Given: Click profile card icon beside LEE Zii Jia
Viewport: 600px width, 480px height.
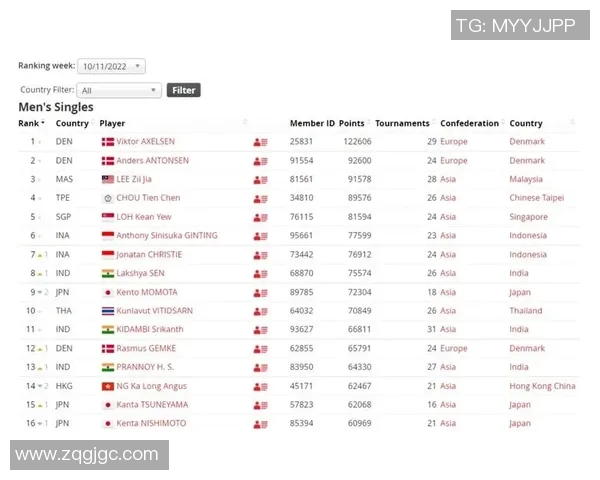Looking at the screenshot, I should tap(260, 180).
